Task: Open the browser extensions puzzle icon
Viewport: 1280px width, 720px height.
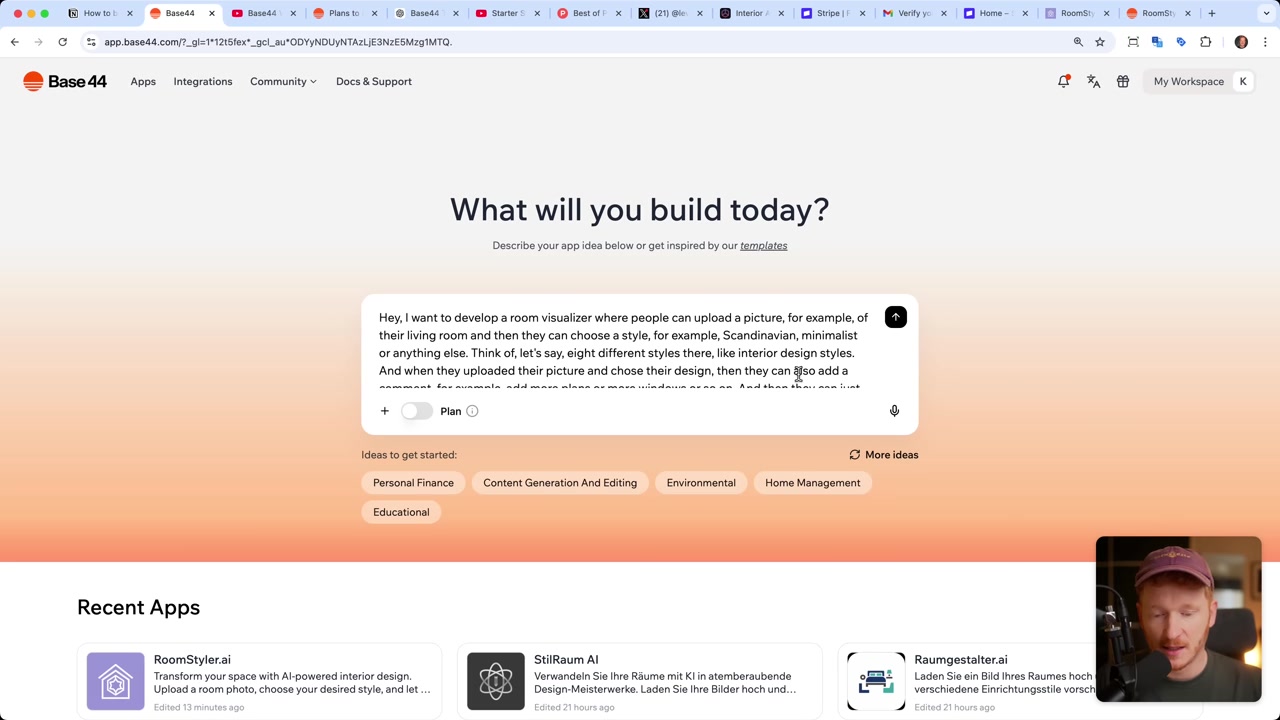Action: point(1205,42)
